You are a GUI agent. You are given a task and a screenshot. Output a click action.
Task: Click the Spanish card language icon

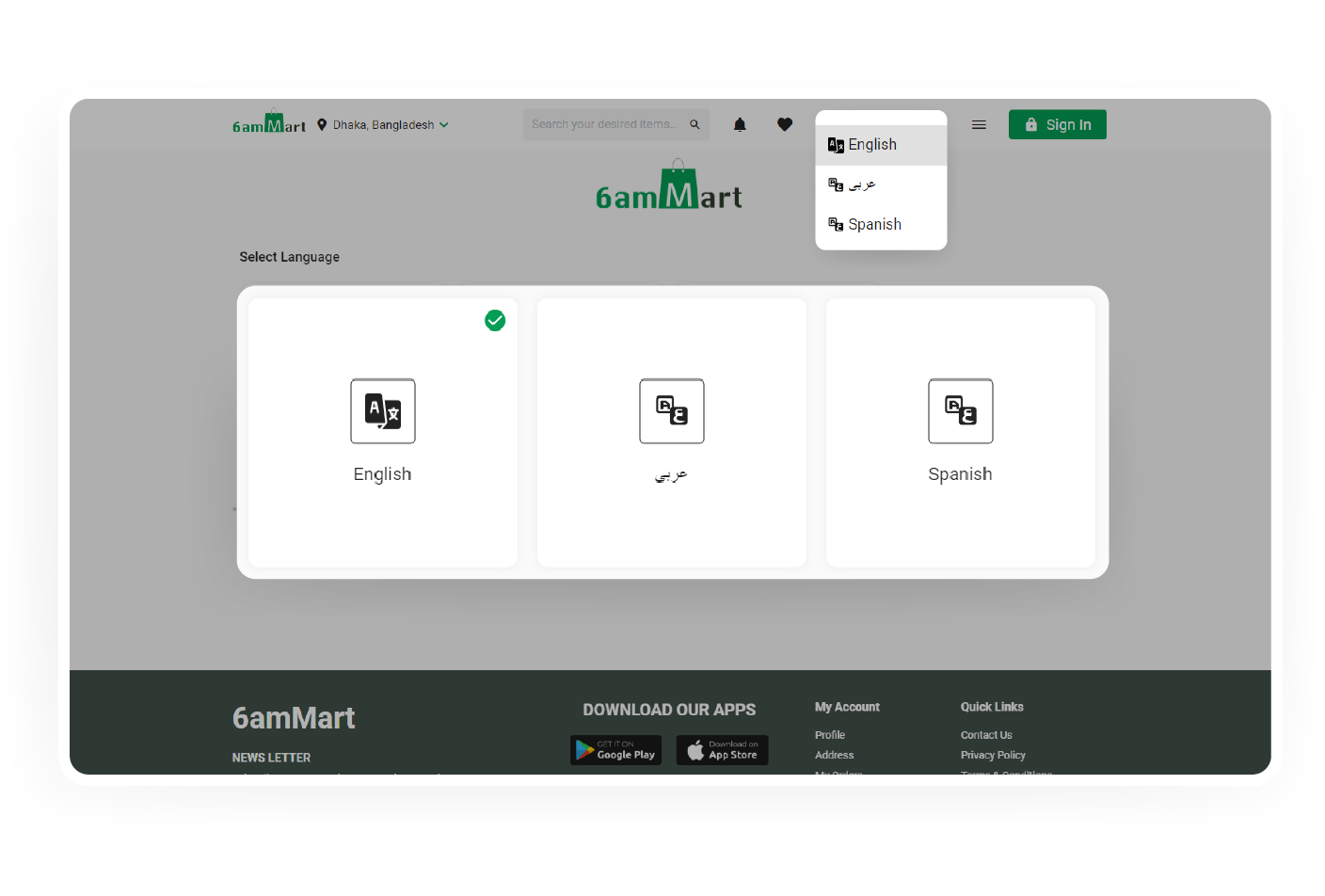point(960,411)
